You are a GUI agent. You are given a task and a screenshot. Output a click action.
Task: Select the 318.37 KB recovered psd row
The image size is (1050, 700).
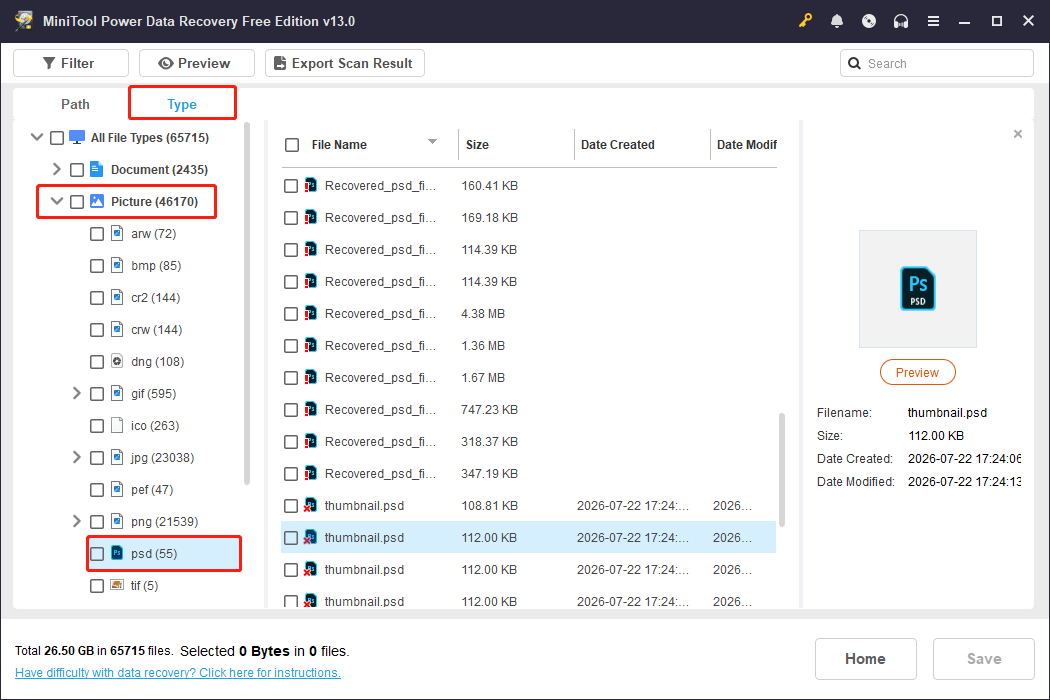528,441
